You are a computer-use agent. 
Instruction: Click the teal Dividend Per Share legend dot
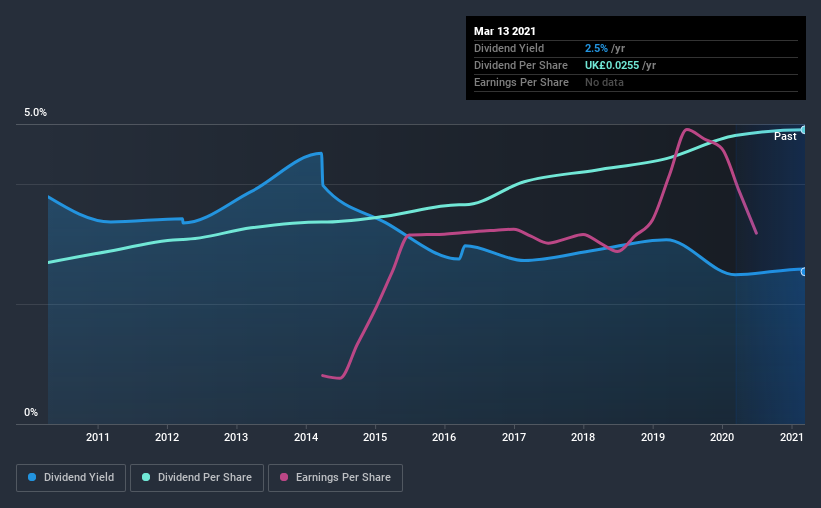point(146,477)
